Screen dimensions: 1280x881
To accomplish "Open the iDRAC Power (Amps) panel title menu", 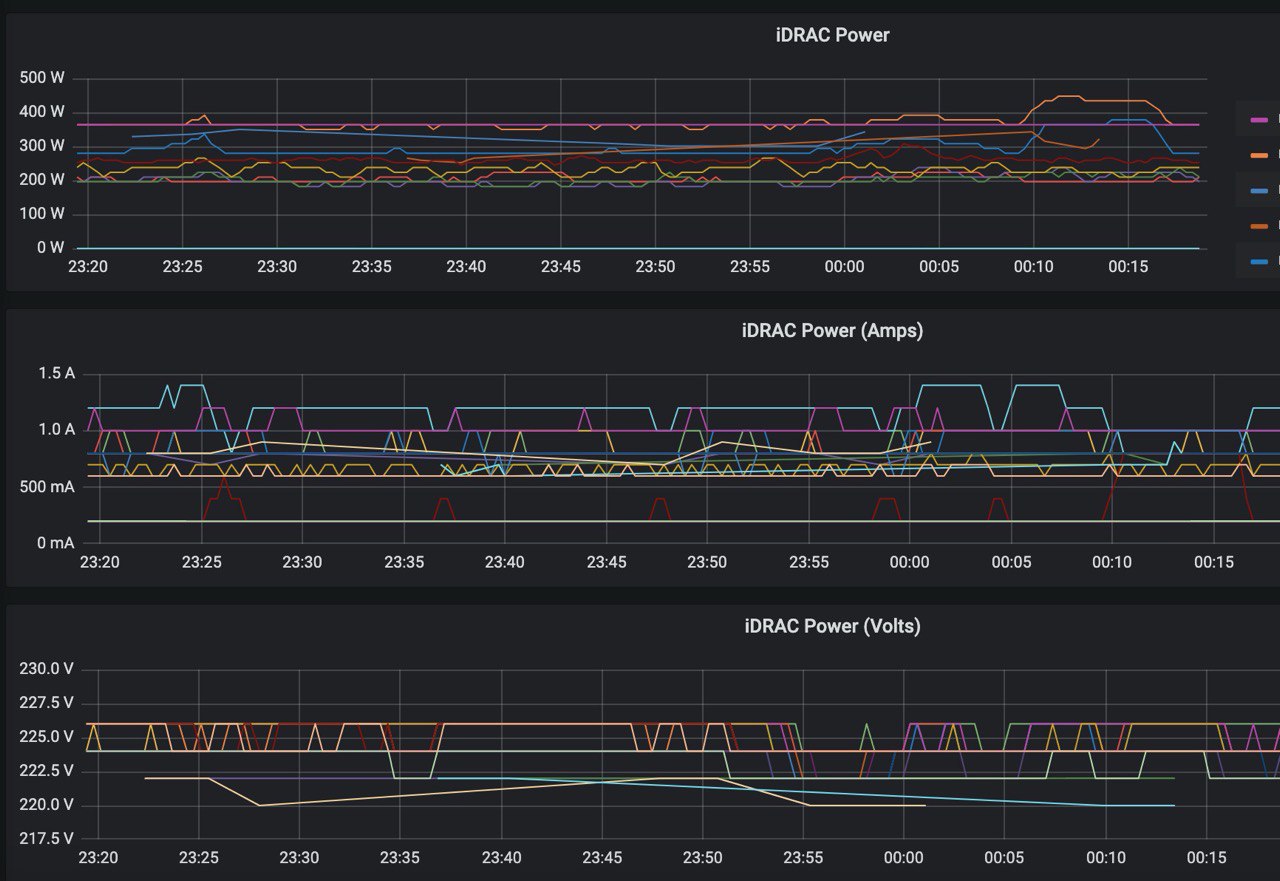I will point(832,330).
